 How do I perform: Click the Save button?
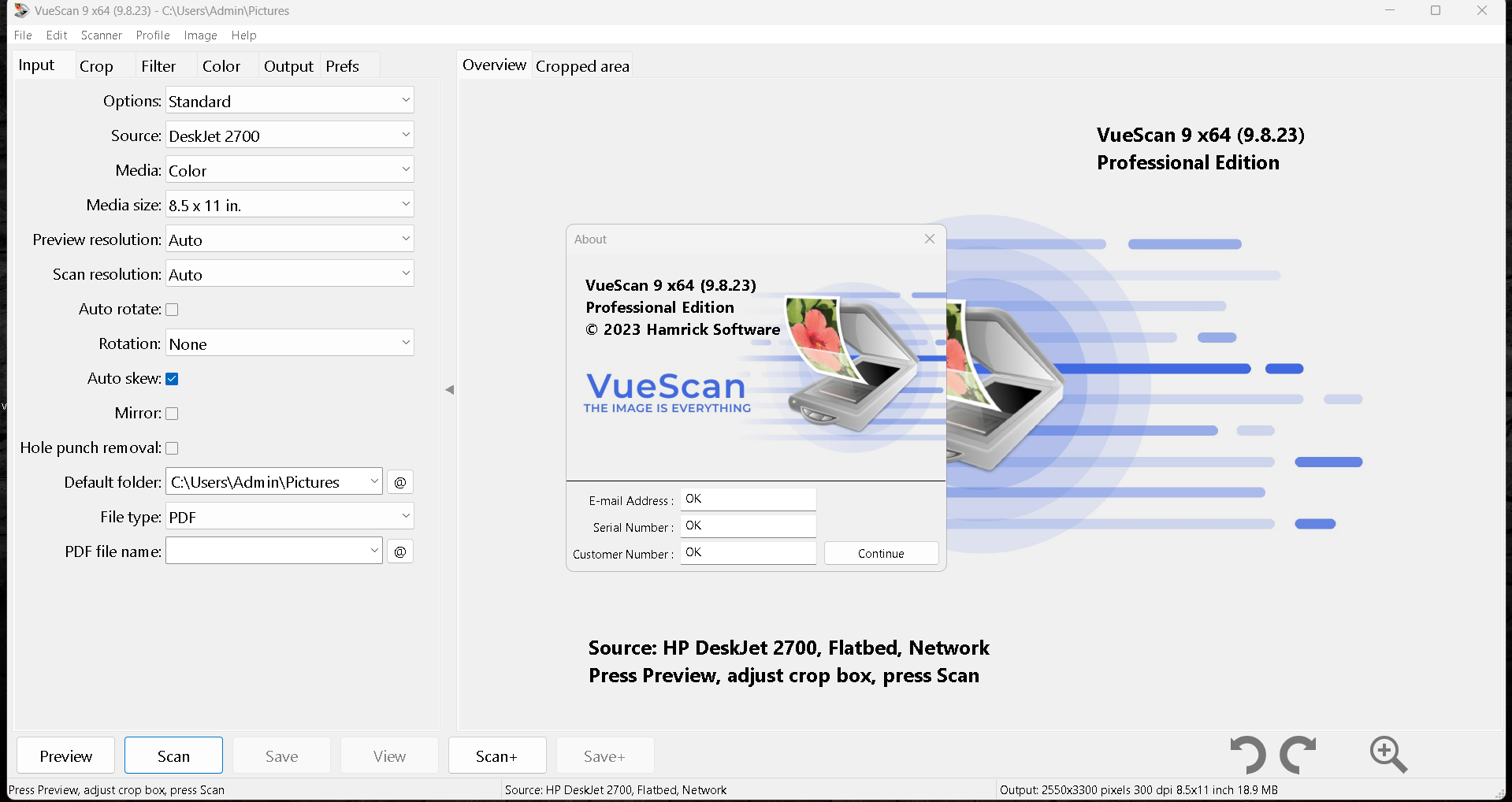click(x=281, y=756)
